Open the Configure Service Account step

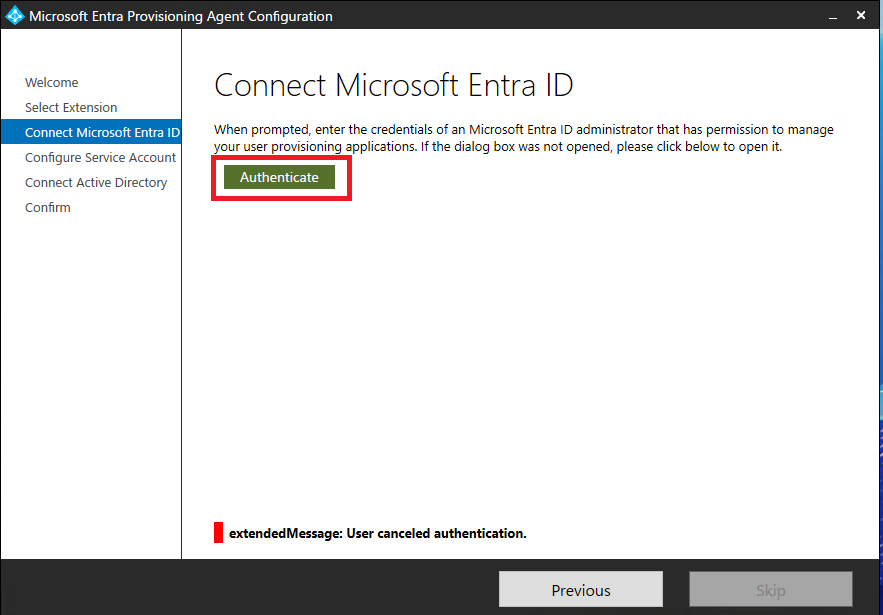100,157
